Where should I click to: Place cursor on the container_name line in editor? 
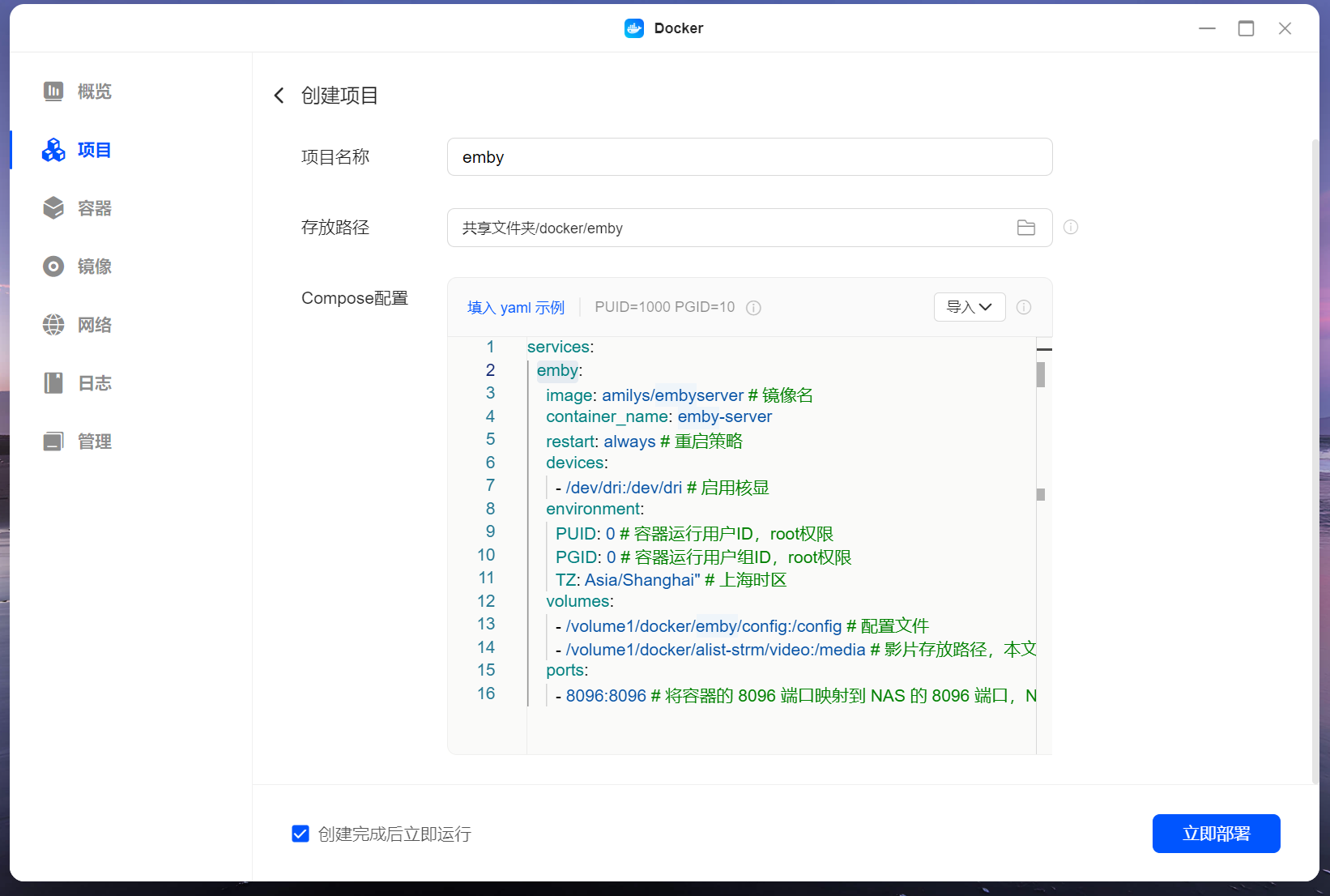[659, 416]
